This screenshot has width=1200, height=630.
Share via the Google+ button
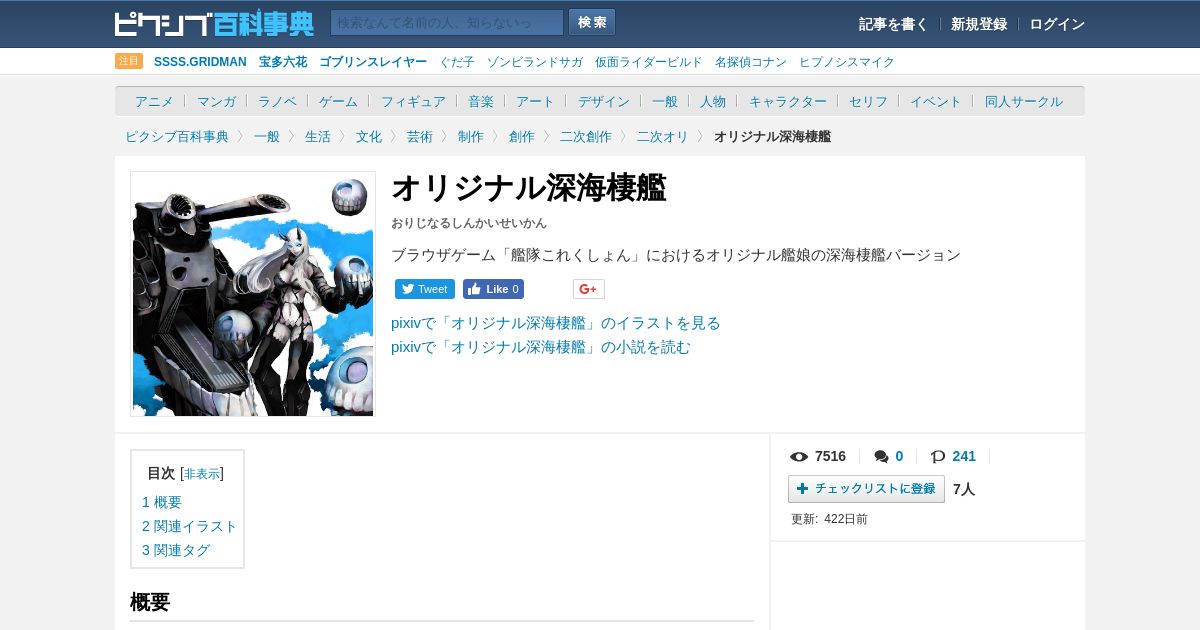pyautogui.click(x=589, y=289)
